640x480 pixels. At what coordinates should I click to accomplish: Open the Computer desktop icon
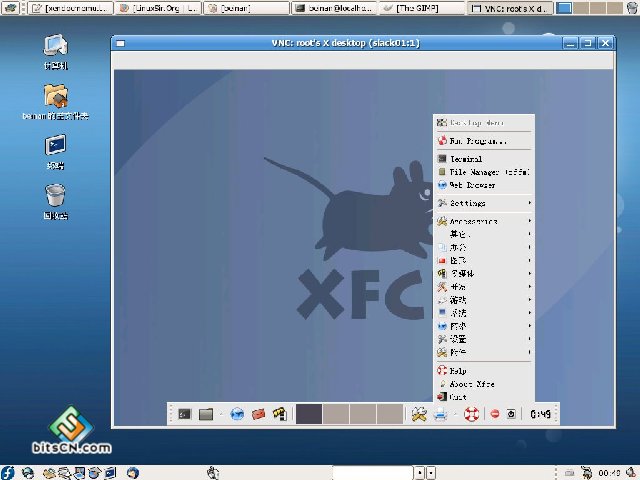point(56,52)
